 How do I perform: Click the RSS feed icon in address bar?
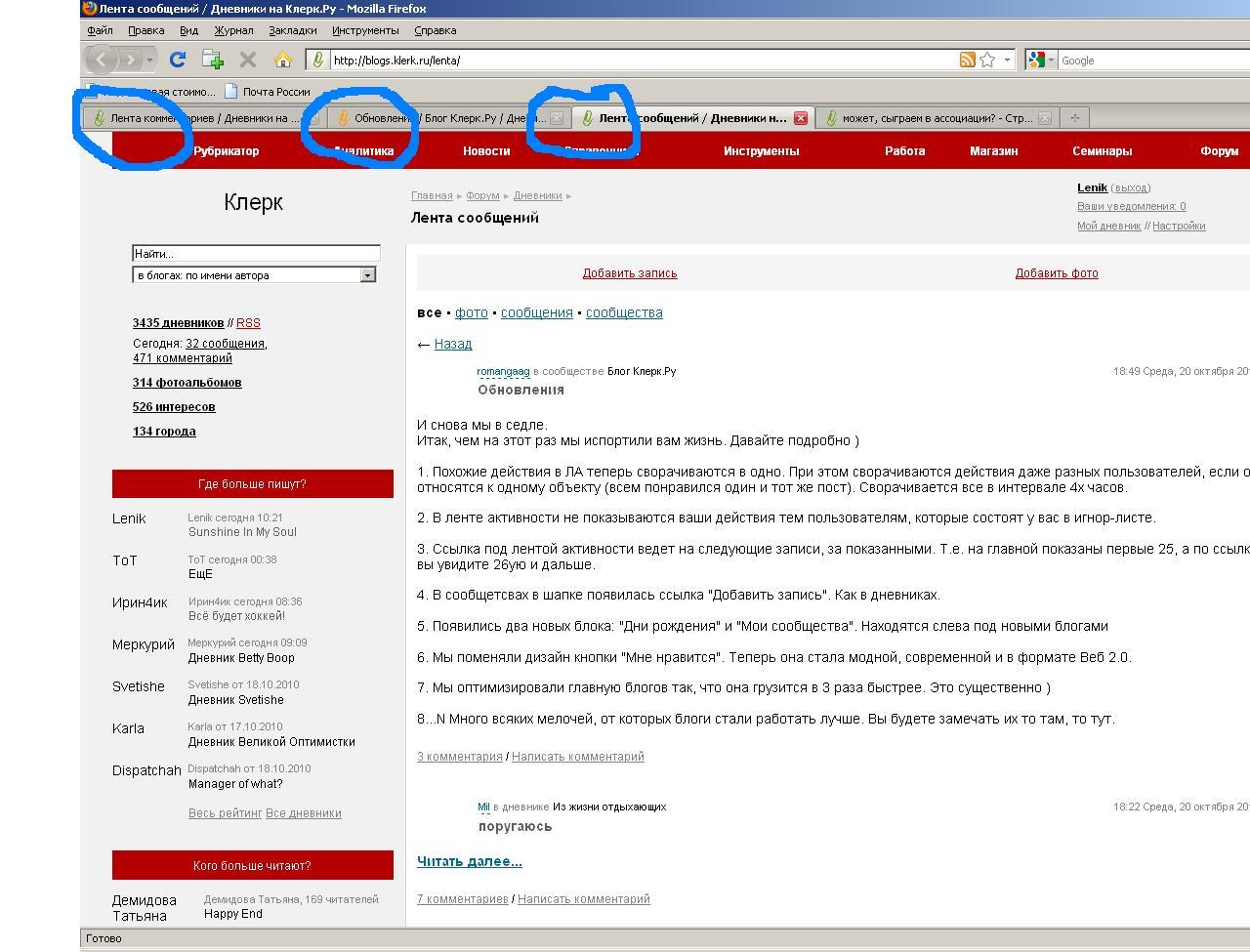(x=967, y=60)
